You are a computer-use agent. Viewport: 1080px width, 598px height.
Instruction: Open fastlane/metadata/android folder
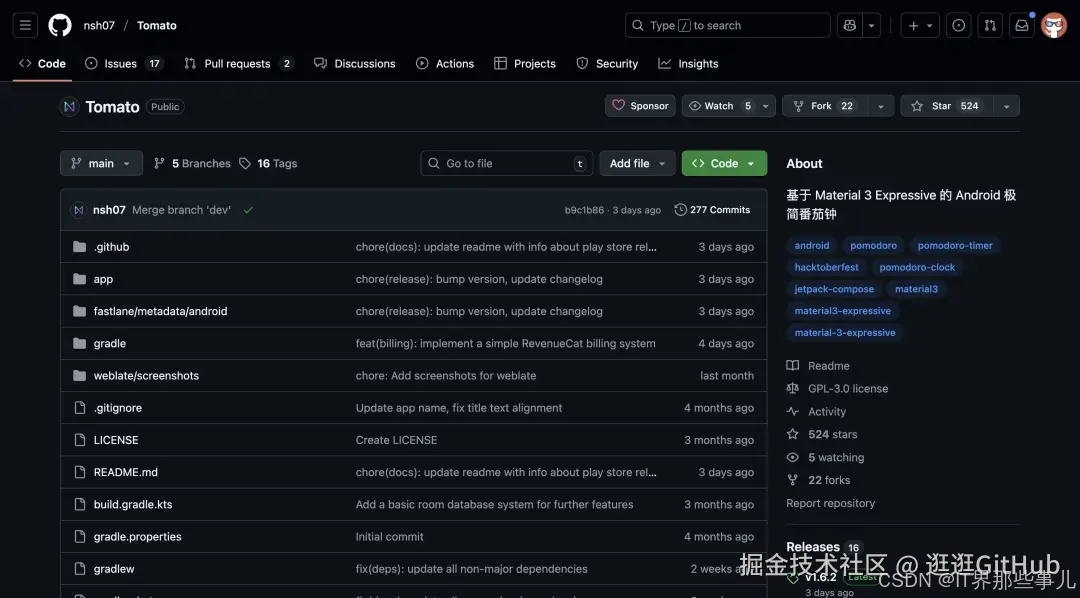160,311
